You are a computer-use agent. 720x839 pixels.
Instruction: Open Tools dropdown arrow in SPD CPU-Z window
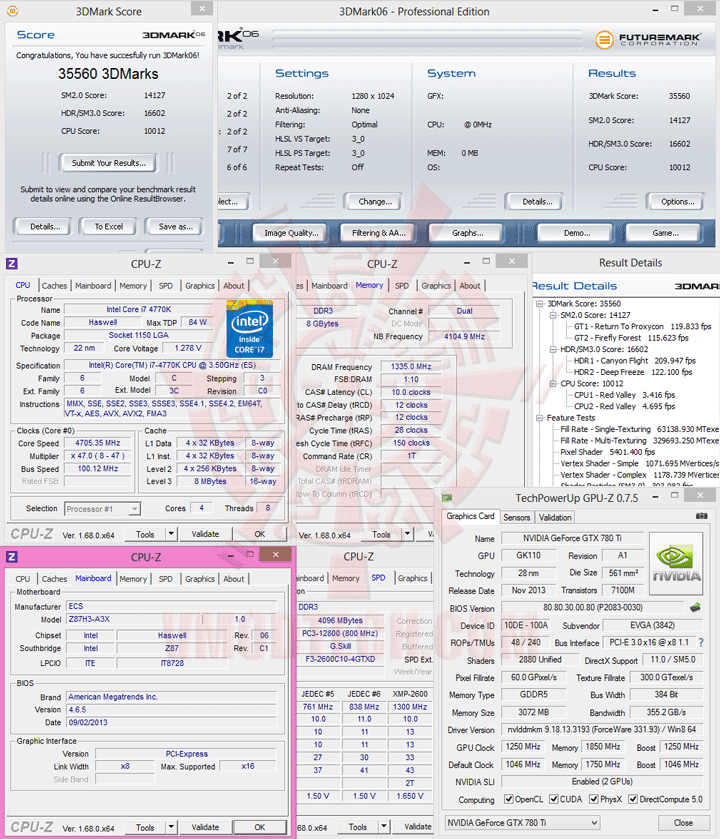click(384, 827)
